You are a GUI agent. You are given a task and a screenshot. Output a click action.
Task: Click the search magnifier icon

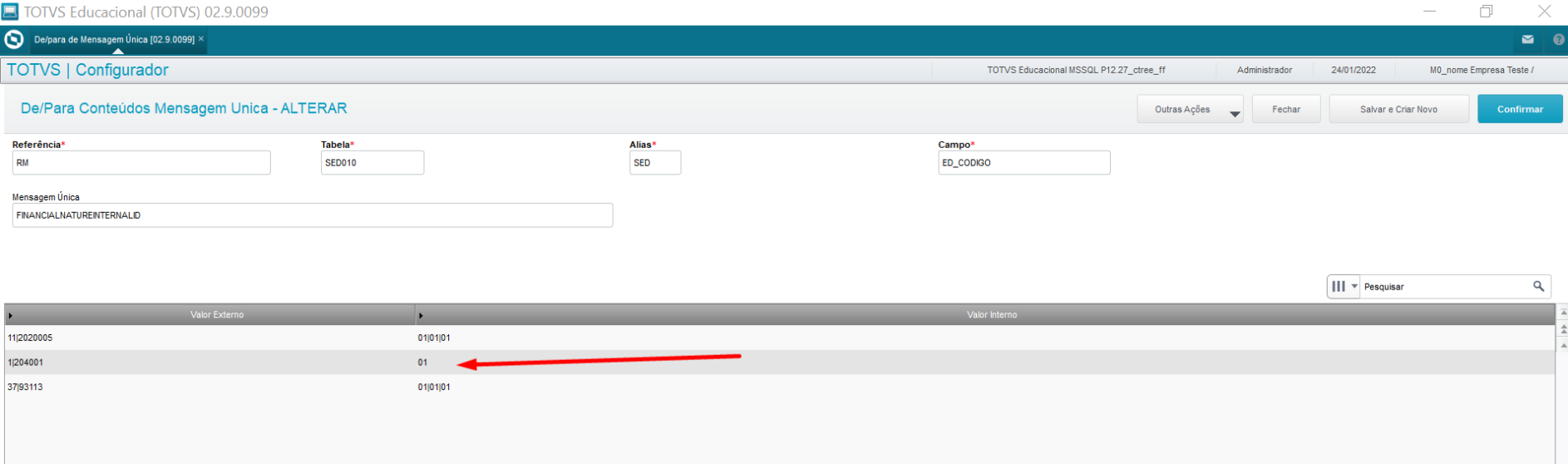click(1539, 286)
